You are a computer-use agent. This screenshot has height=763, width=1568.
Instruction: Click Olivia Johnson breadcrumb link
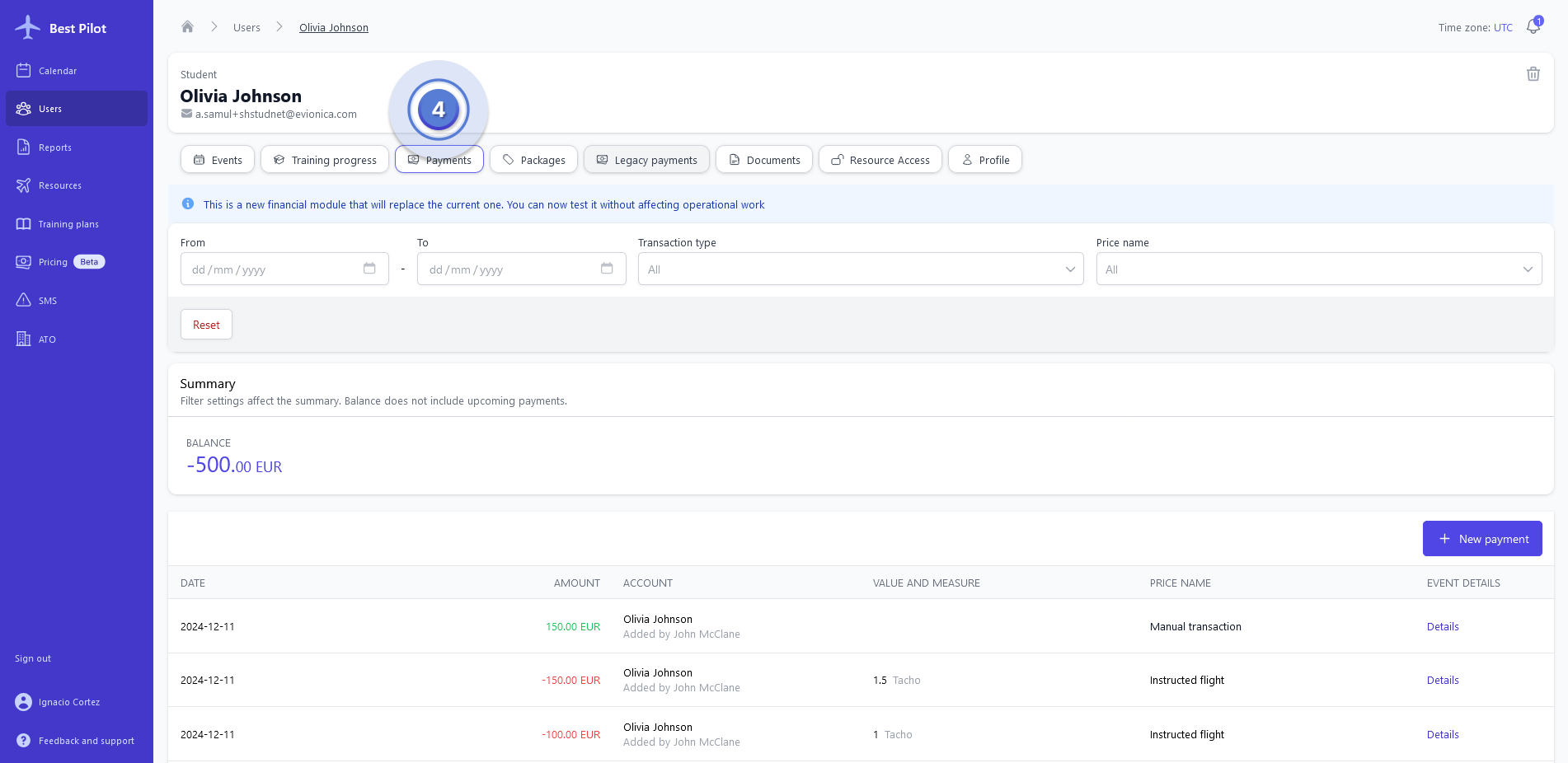tap(334, 27)
